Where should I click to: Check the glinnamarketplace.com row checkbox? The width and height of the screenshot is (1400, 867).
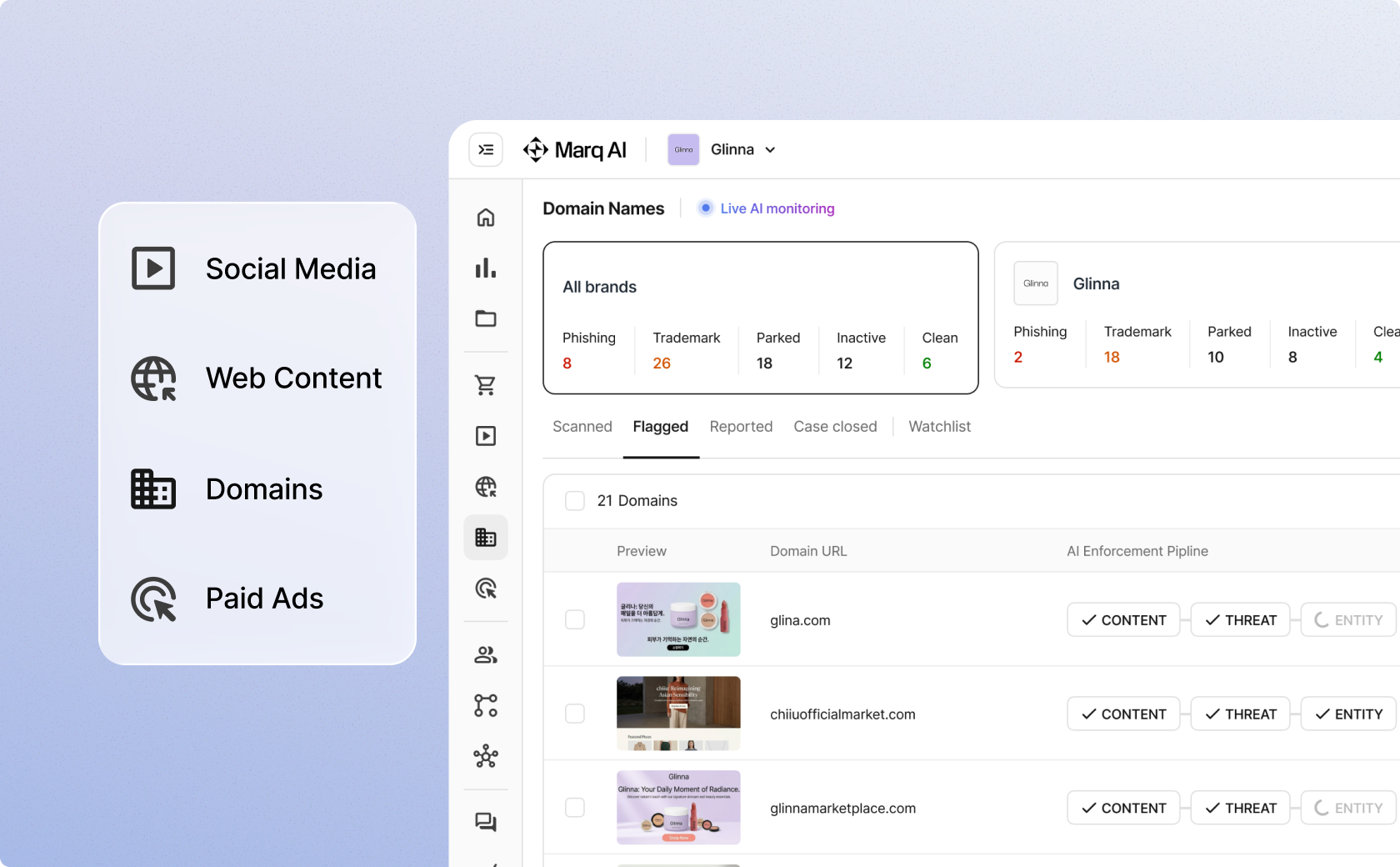[575, 808]
